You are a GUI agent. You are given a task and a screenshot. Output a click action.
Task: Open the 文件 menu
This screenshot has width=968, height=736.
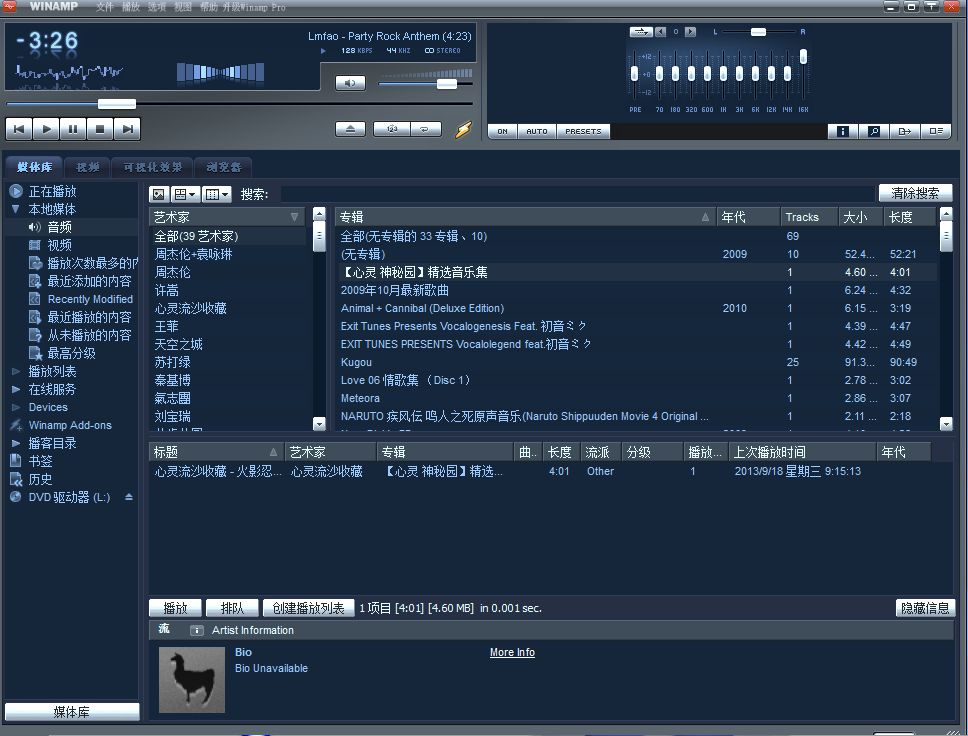[104, 7]
